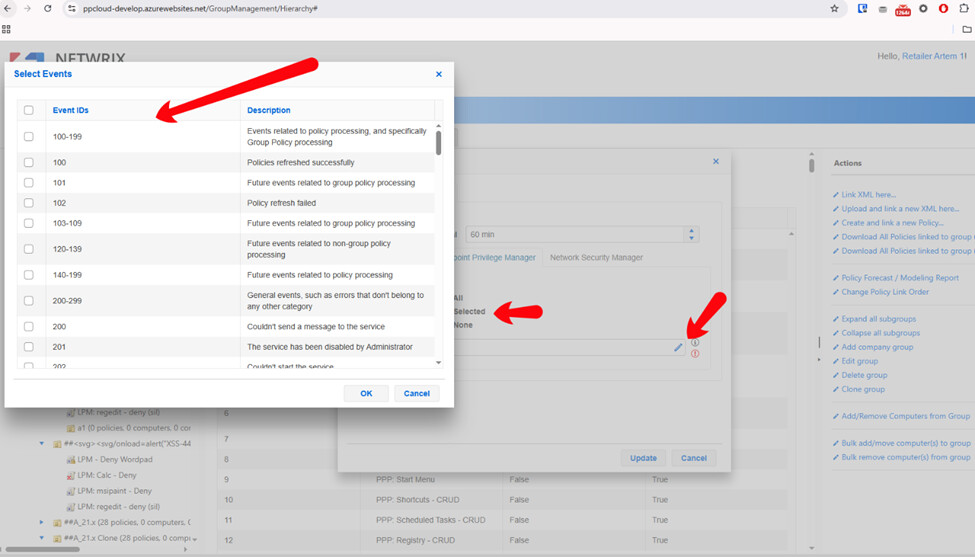
Task: Collapse the ##<svg> group tree node
Action: (x=41, y=443)
